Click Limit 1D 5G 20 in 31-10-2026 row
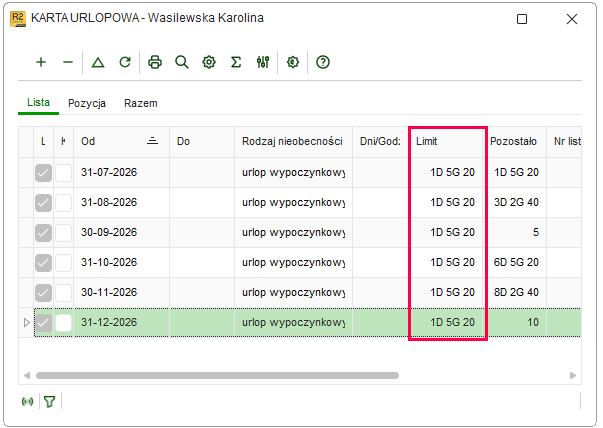Viewport: 603px width, 428px height. coord(452,262)
